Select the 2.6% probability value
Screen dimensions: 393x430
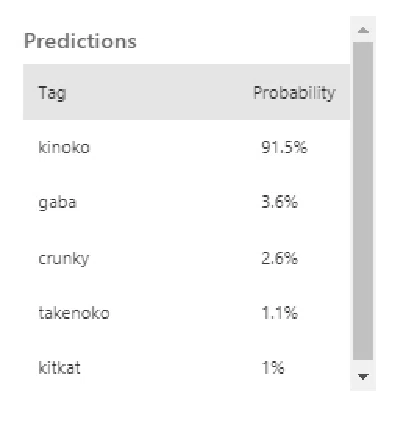point(279,258)
